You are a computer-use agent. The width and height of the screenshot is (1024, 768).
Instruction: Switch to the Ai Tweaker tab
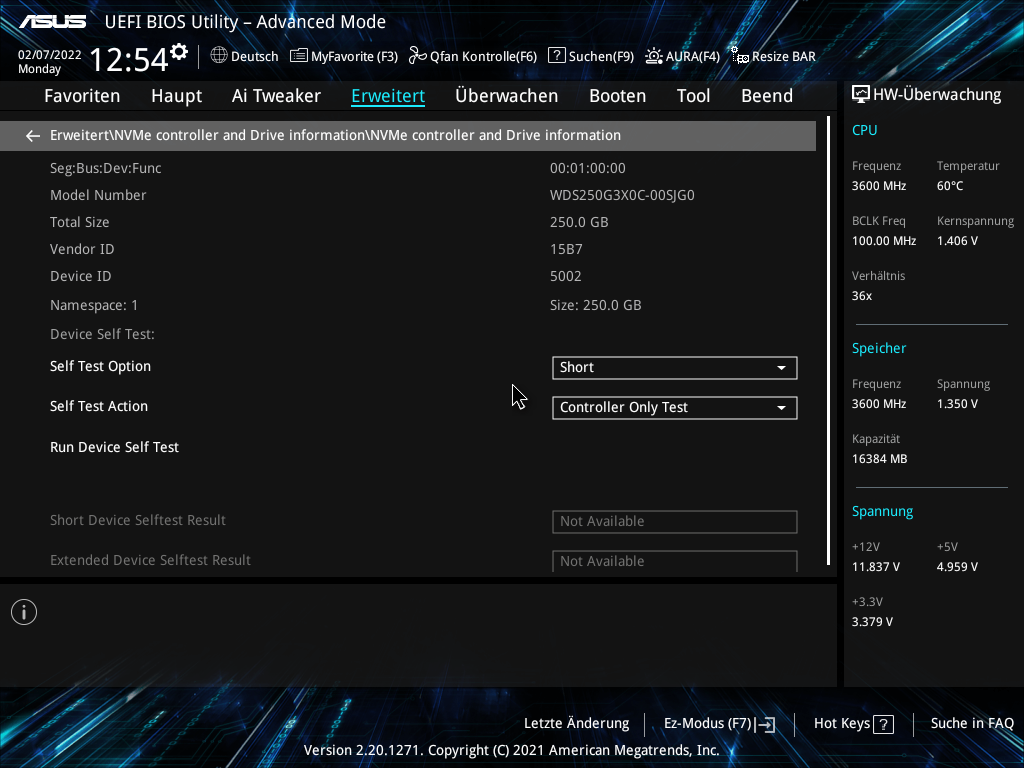click(276, 96)
